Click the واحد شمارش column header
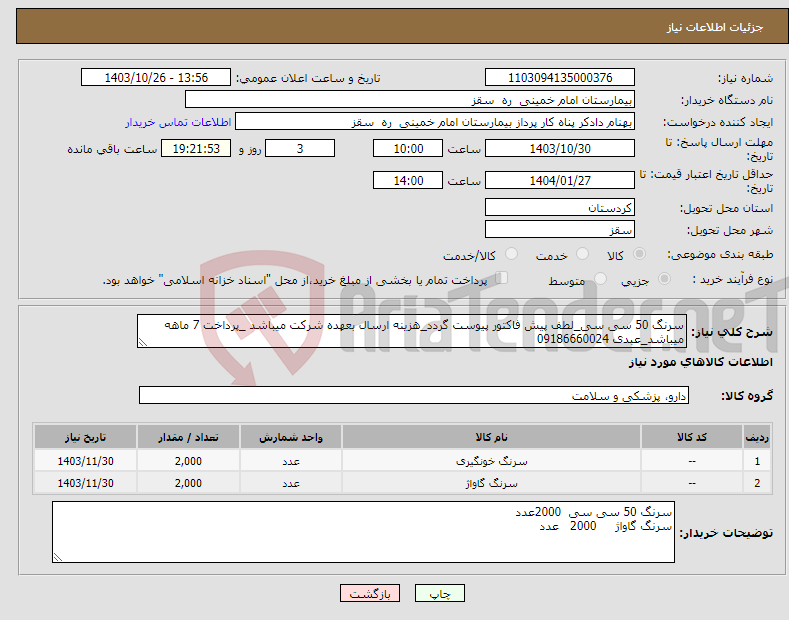Viewport: 789px width, 620px height. point(291,437)
